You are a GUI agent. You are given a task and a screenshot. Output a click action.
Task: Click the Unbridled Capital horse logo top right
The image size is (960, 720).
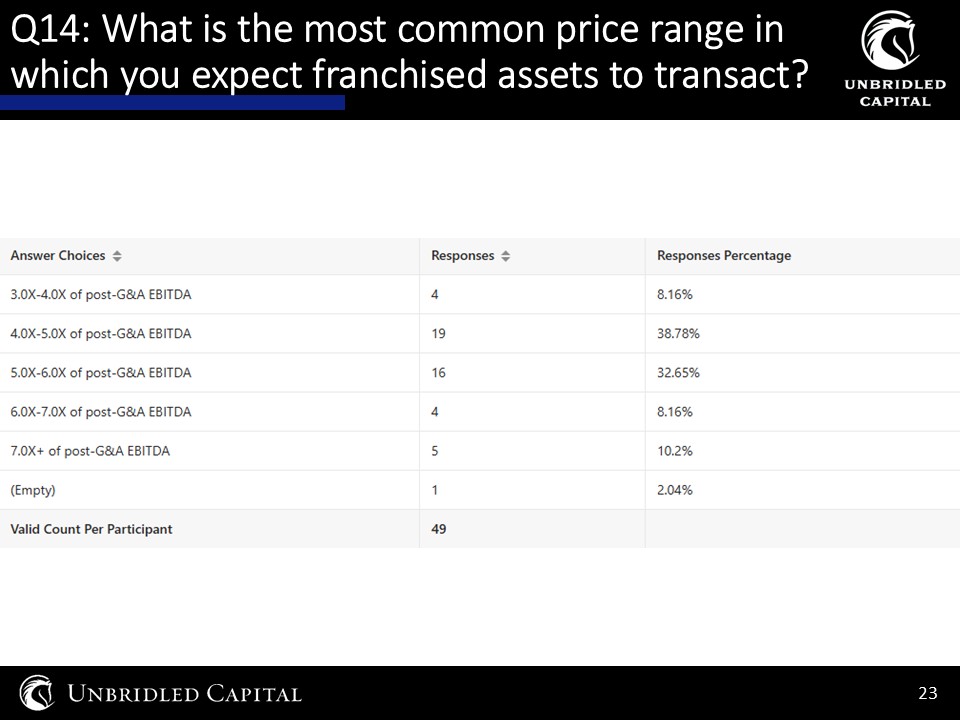point(891,40)
